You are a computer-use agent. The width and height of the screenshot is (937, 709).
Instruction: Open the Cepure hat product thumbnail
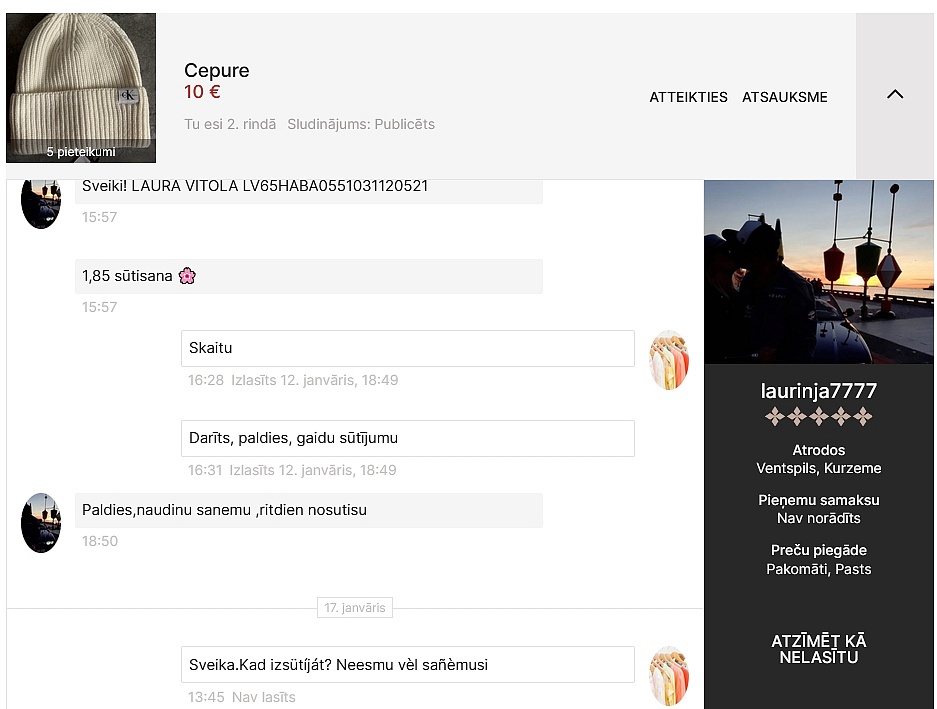click(x=81, y=87)
